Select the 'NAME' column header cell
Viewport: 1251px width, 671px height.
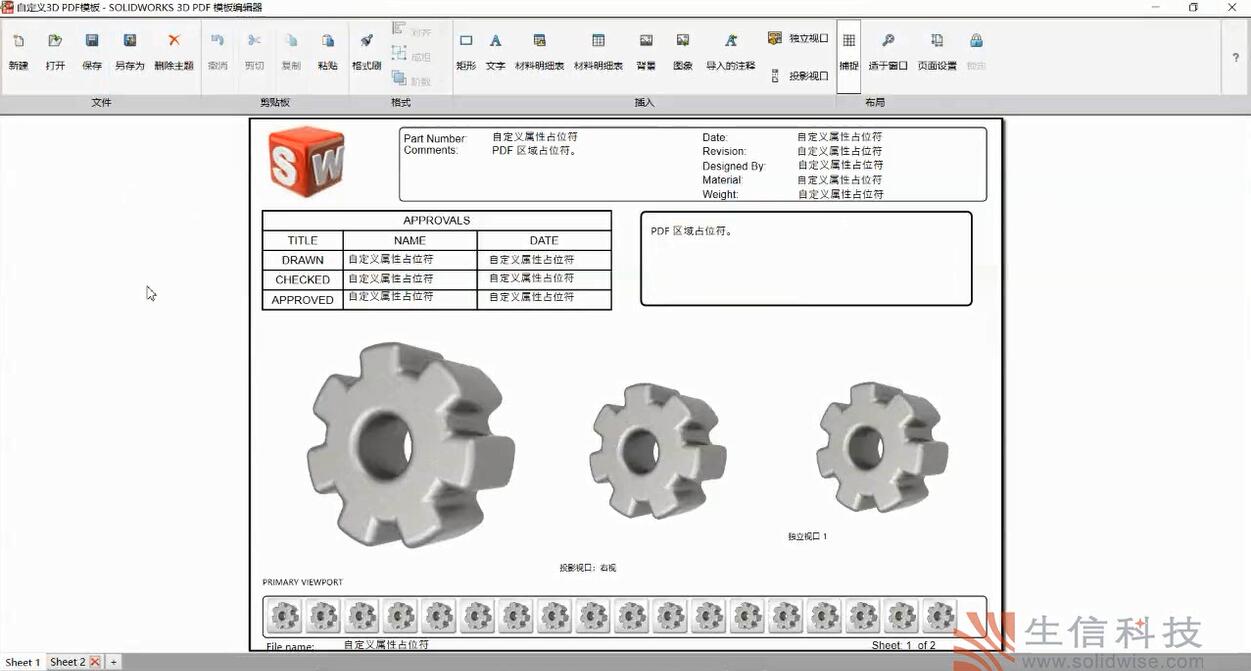point(410,240)
